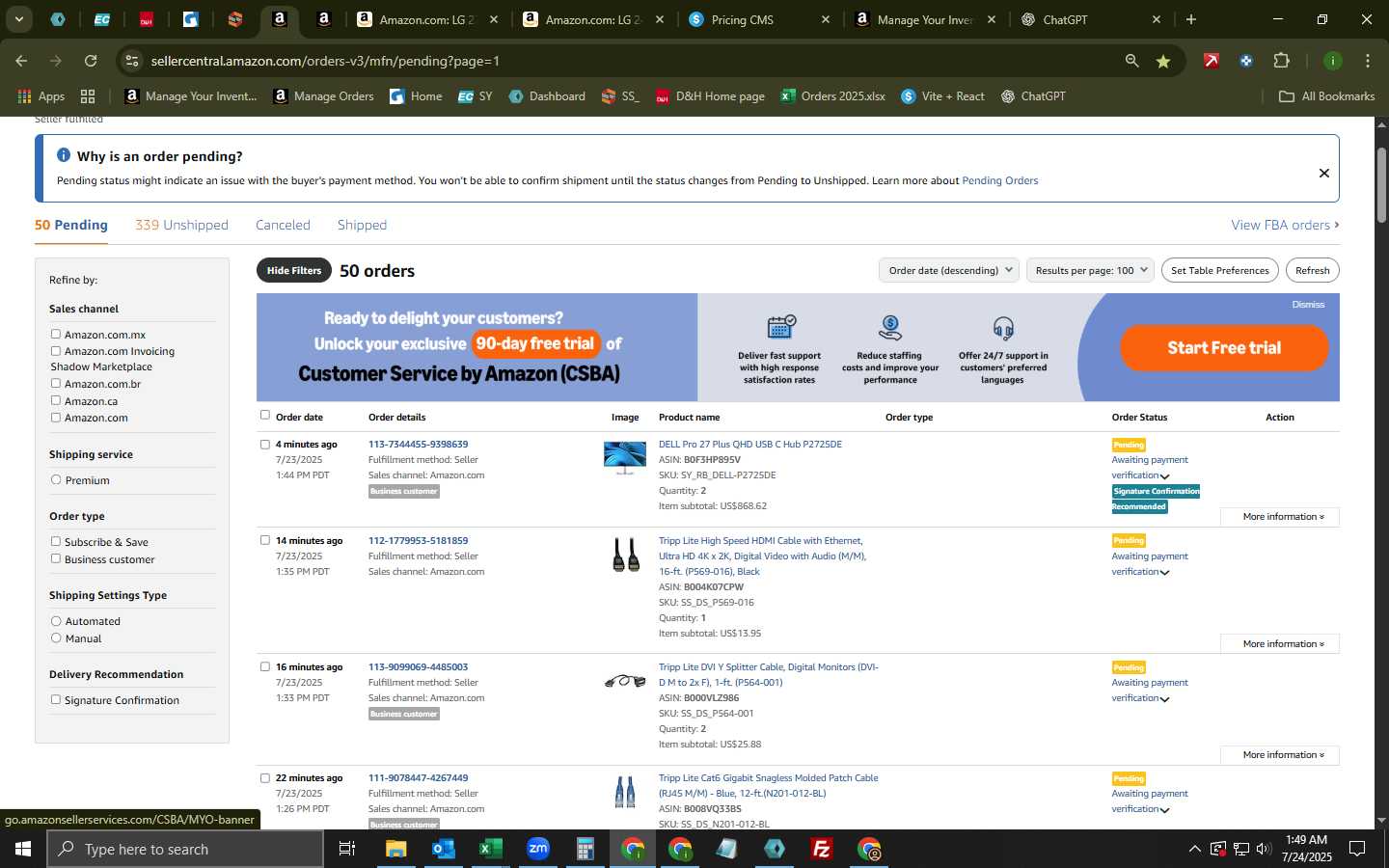Select Manual shipping settings radio
The image size is (1389, 868).
tap(56, 637)
